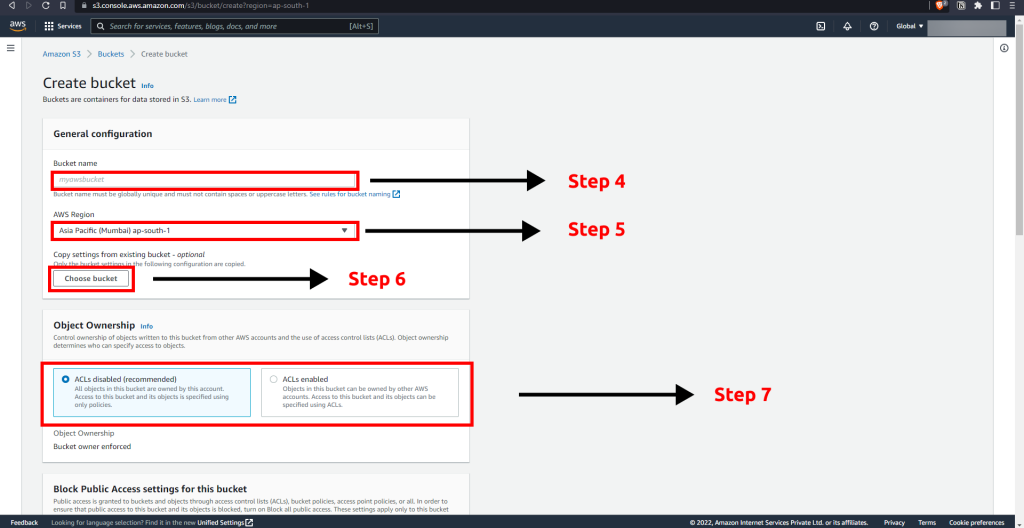This screenshot has height=528, width=1024.
Task: Open the notifications bell
Action: coord(848,26)
